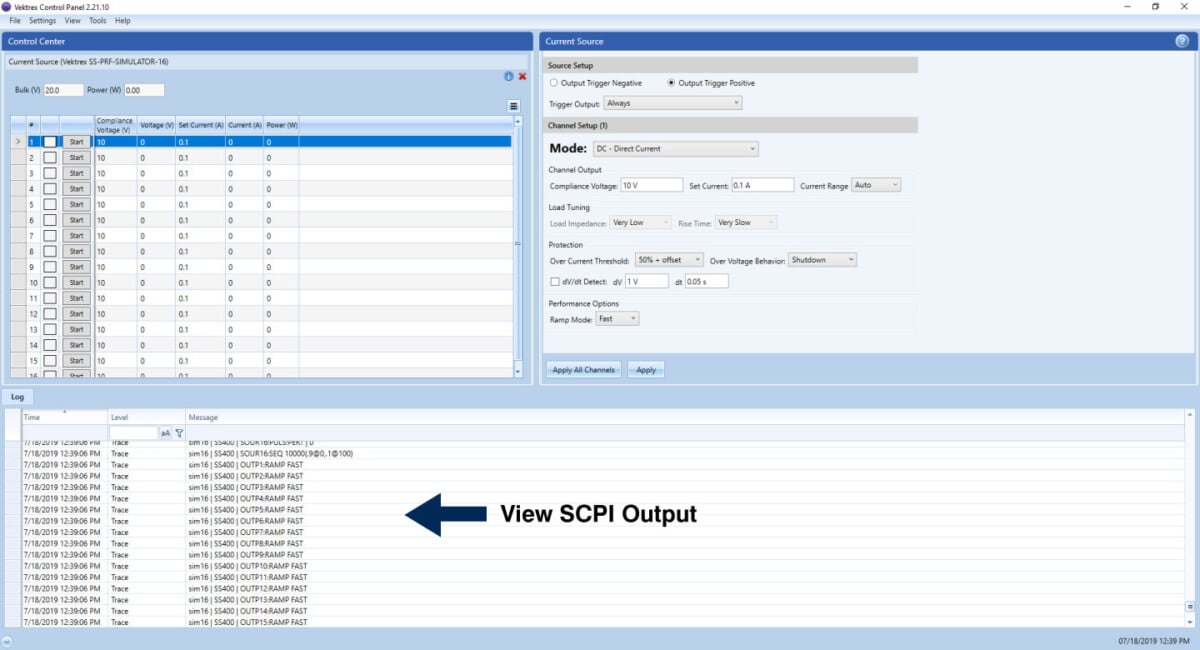Click the dV input field

[646, 282]
